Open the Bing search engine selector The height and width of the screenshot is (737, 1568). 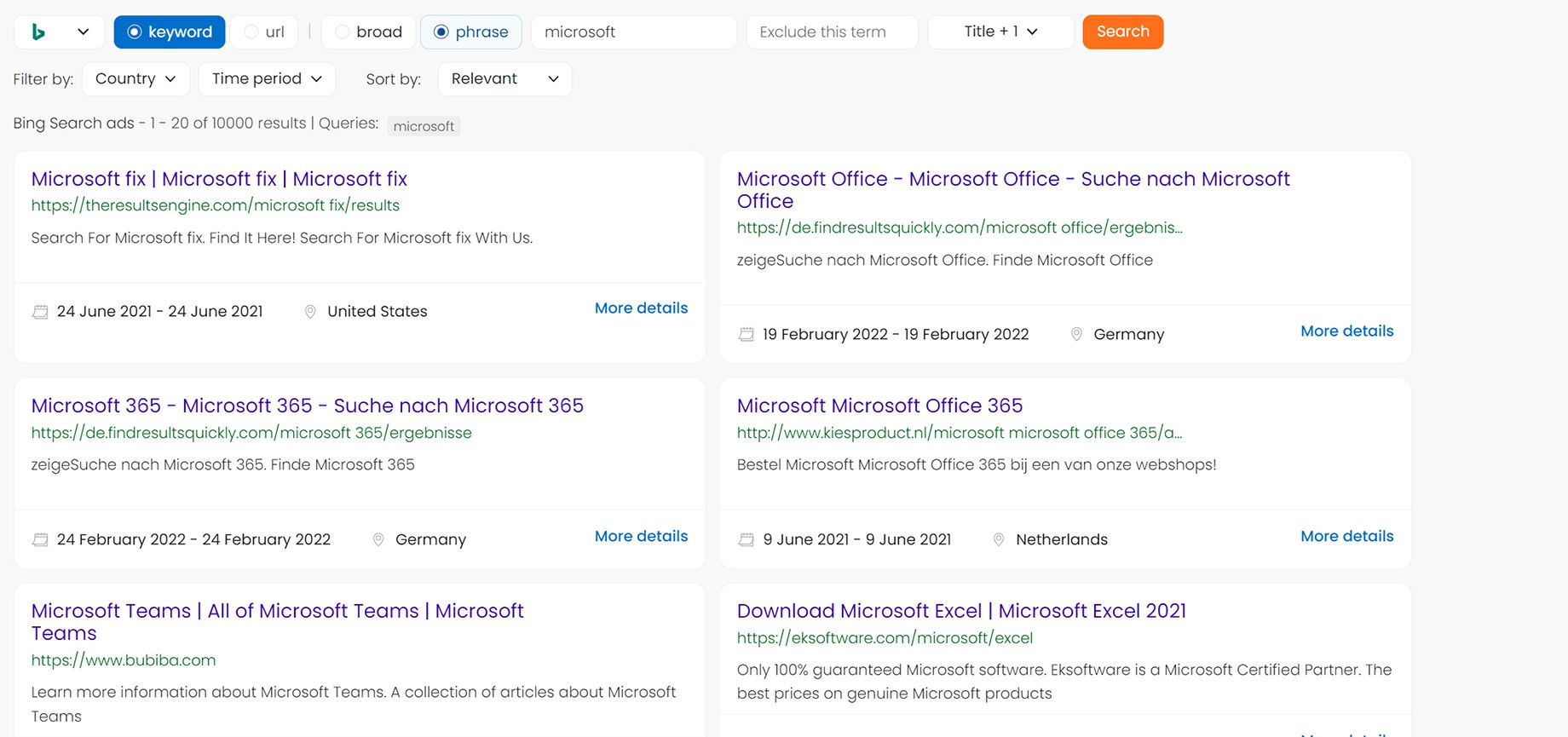[59, 32]
